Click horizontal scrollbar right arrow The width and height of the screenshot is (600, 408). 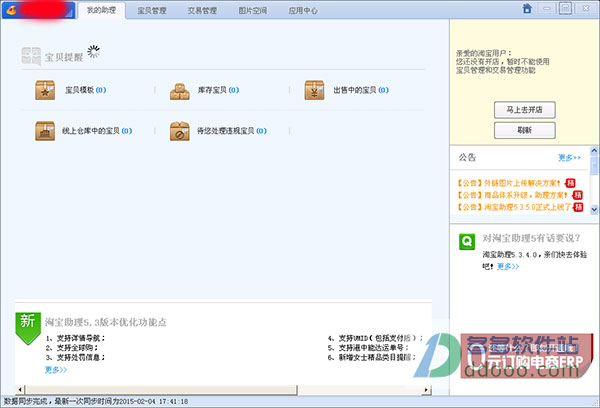[427, 390]
